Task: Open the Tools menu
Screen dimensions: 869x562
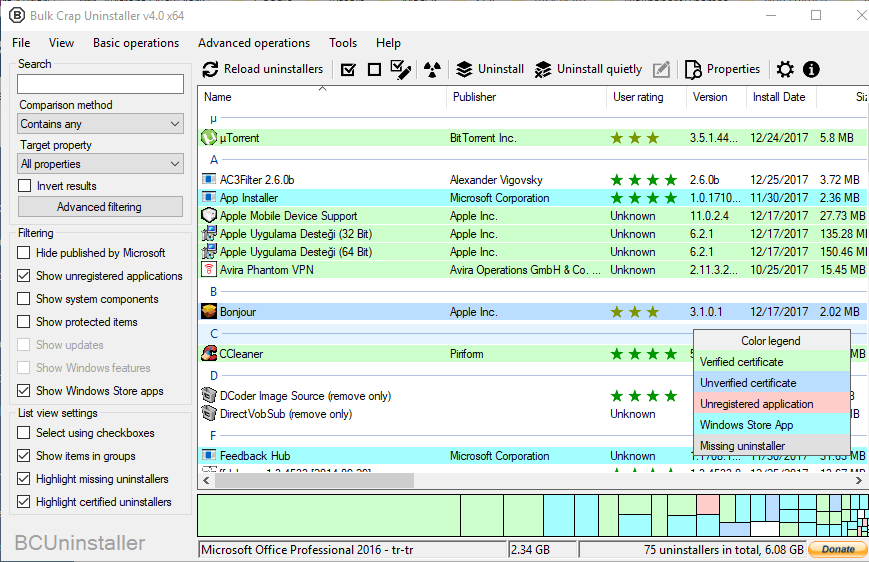Action: tap(343, 43)
